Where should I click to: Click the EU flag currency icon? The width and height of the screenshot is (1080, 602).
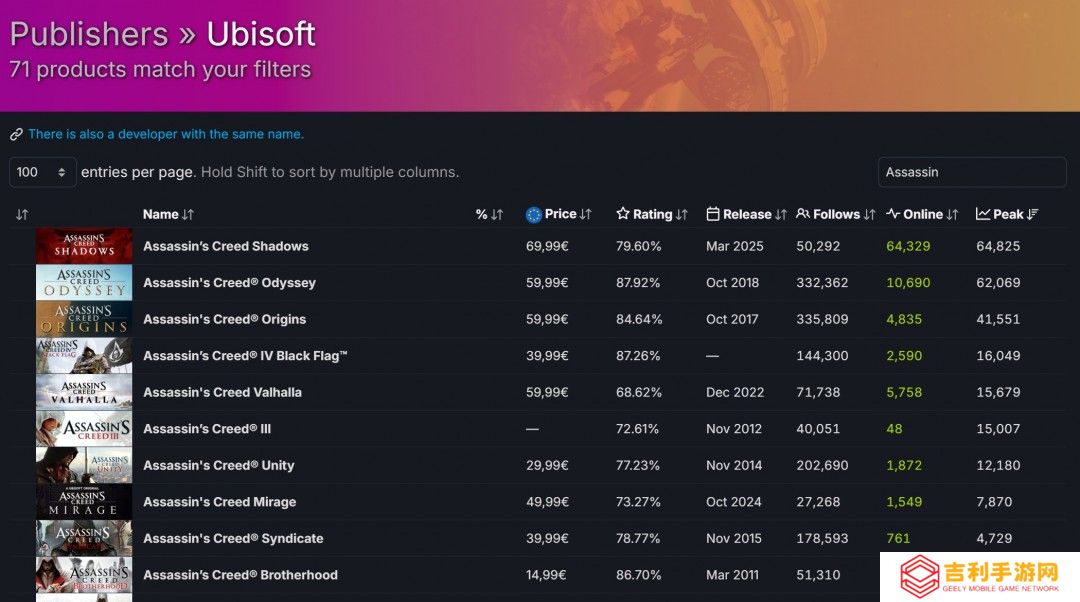[x=534, y=214]
